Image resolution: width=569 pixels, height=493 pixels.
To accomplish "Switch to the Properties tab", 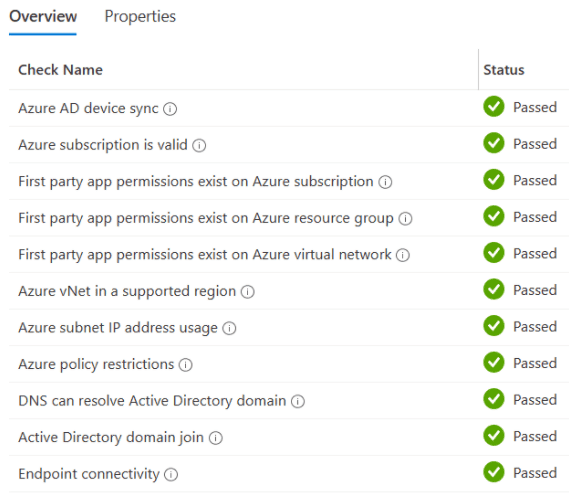I will [140, 17].
